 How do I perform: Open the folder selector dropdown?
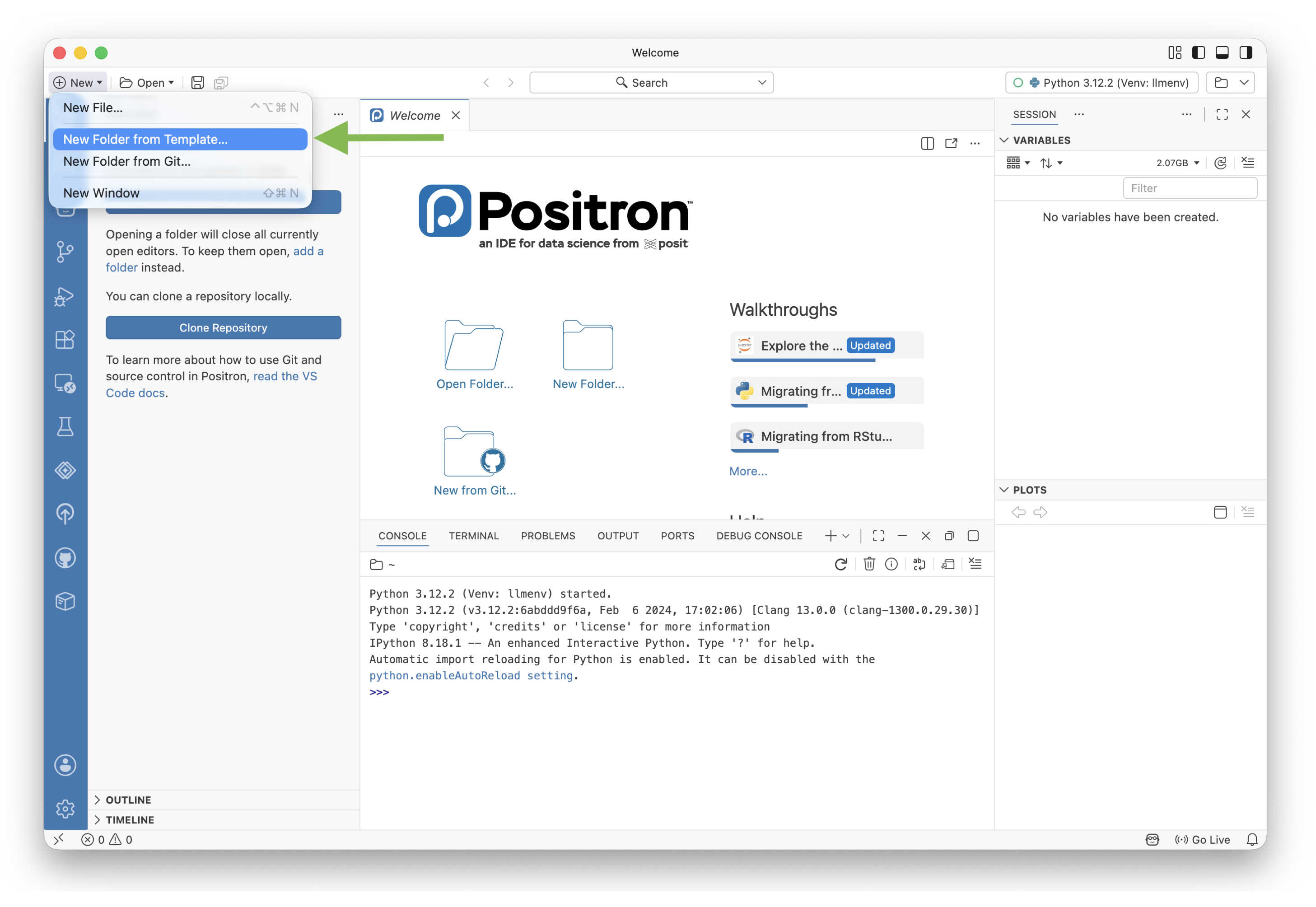tap(1230, 82)
